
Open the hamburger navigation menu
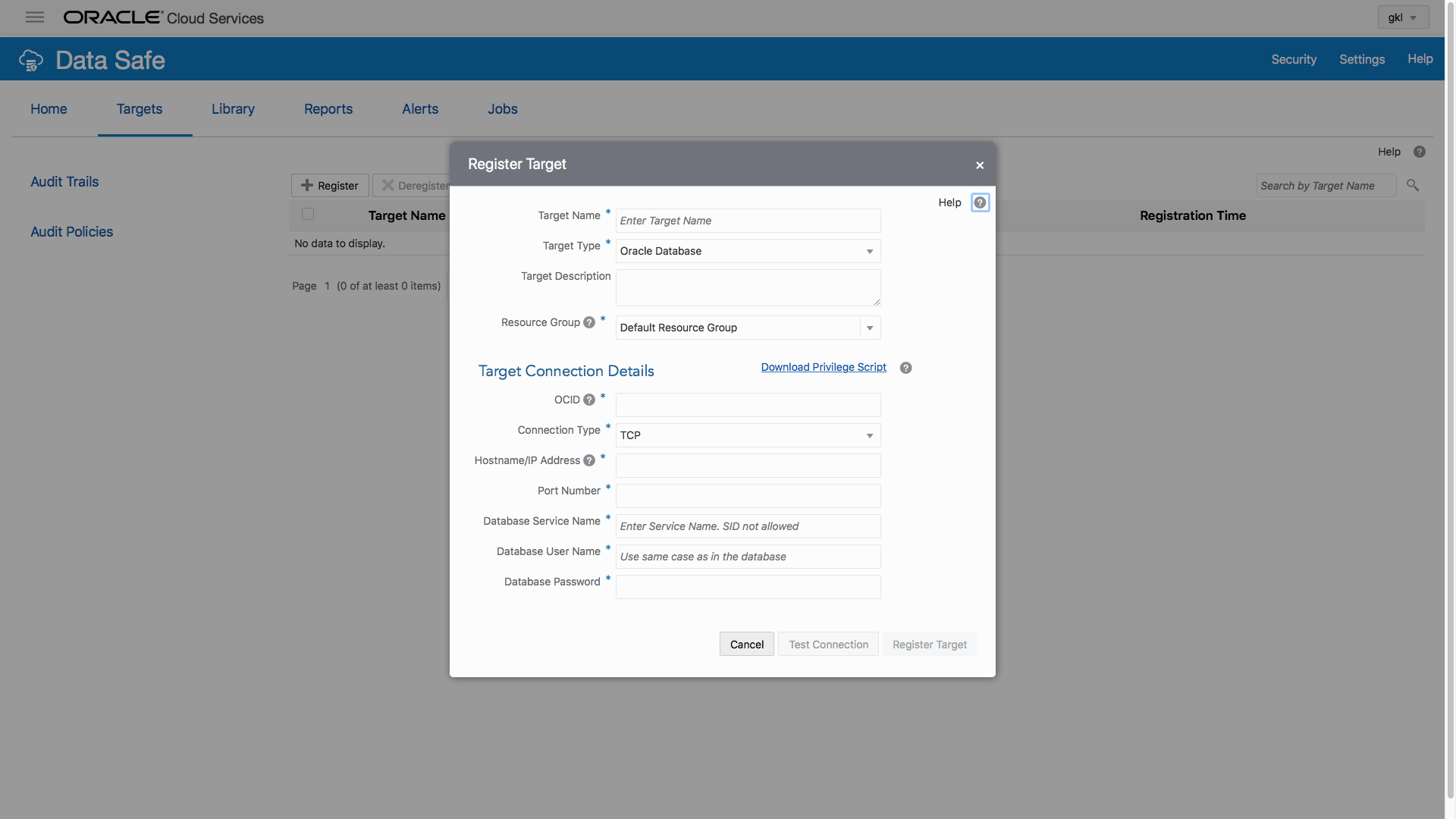click(35, 17)
